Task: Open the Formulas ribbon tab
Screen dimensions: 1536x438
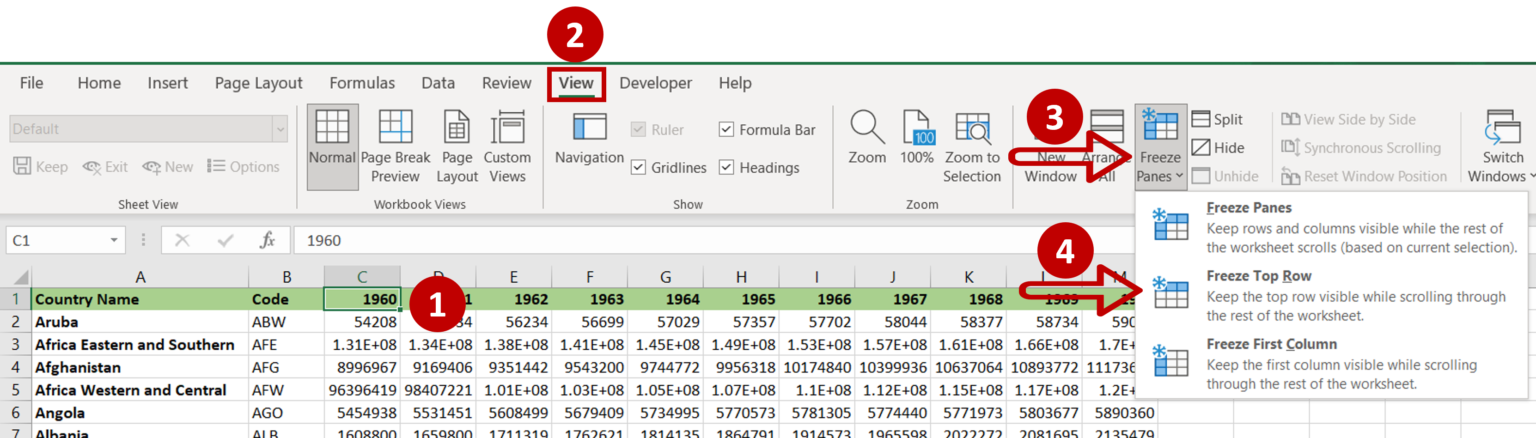Action: point(362,83)
